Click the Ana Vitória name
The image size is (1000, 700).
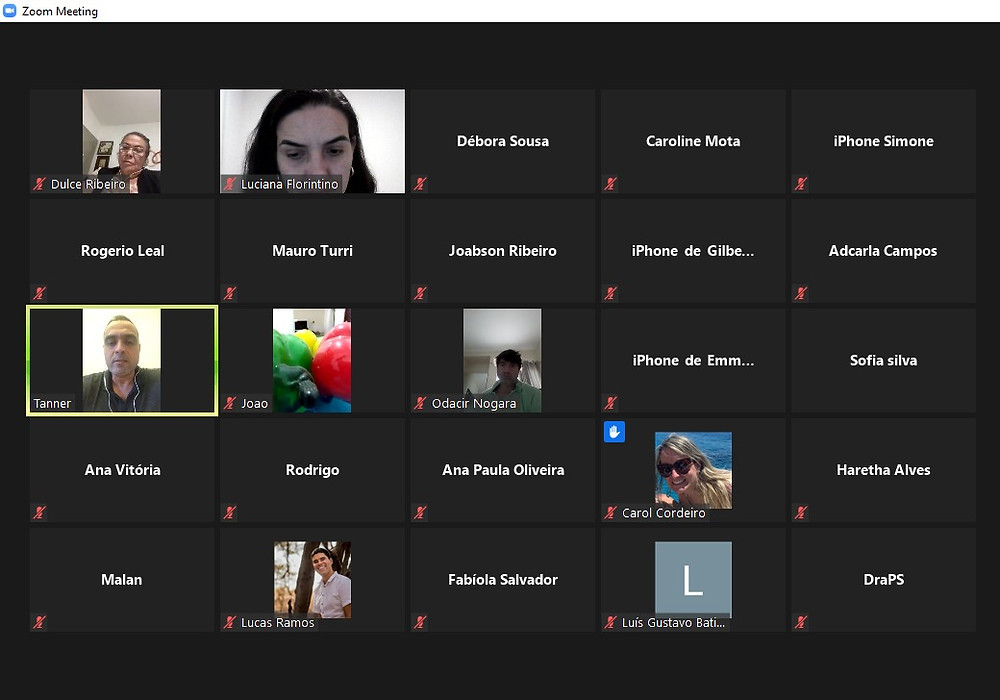click(x=122, y=470)
